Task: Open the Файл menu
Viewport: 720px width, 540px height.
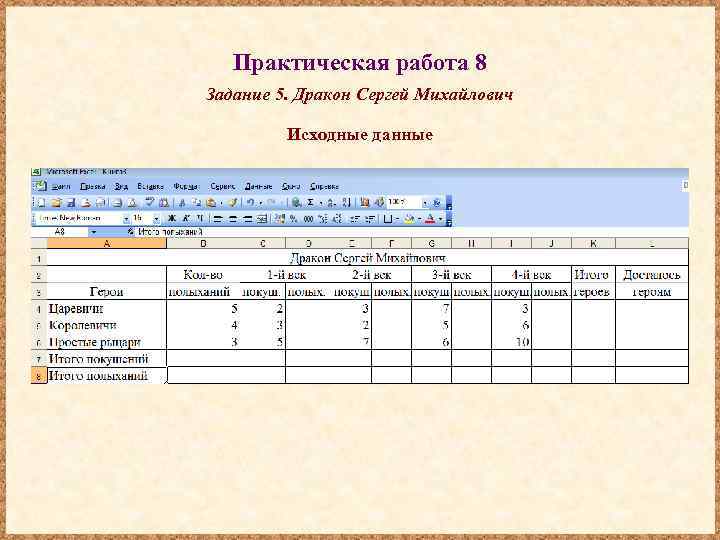Action: (x=61, y=186)
